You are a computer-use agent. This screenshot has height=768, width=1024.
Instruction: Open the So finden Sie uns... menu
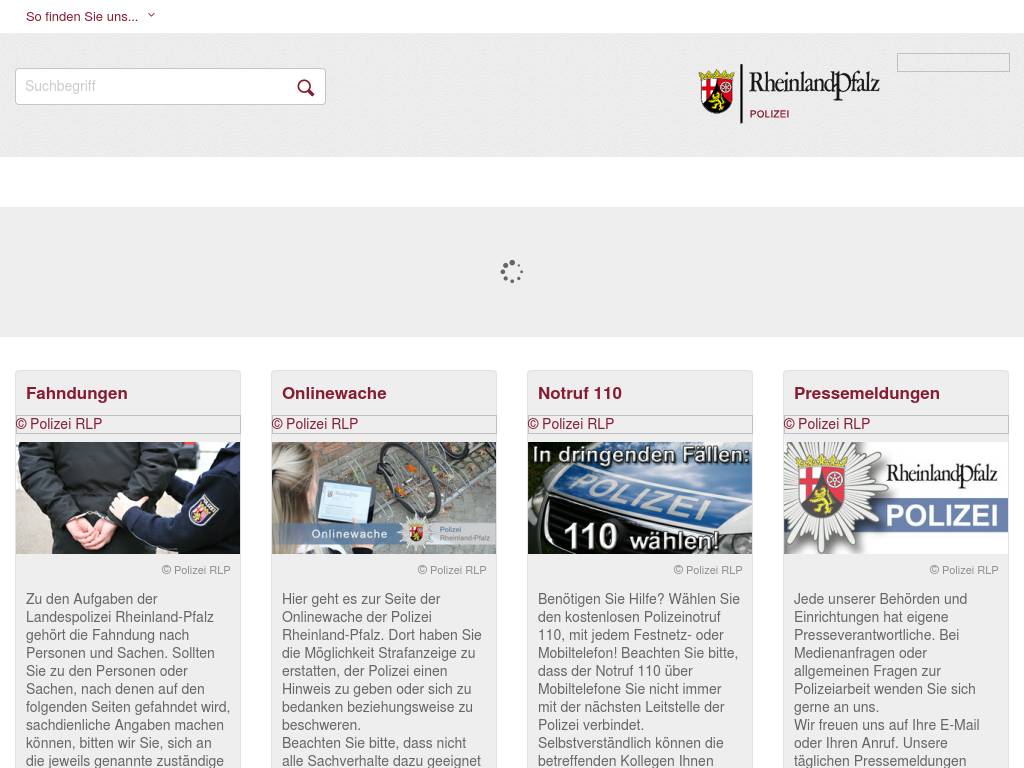coord(82,16)
